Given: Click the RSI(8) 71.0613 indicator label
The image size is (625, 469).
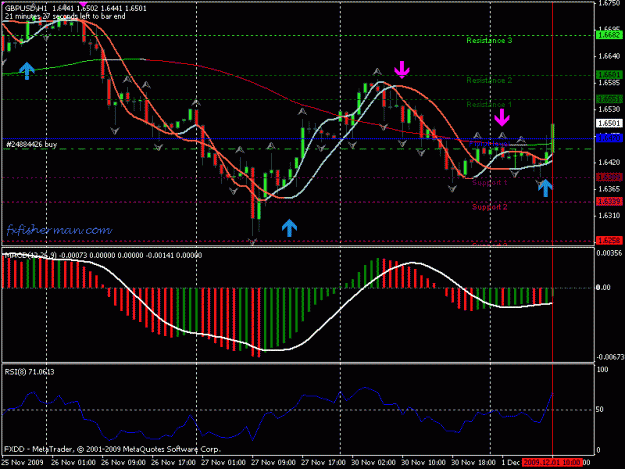Looking at the screenshot, I should pos(29,372).
